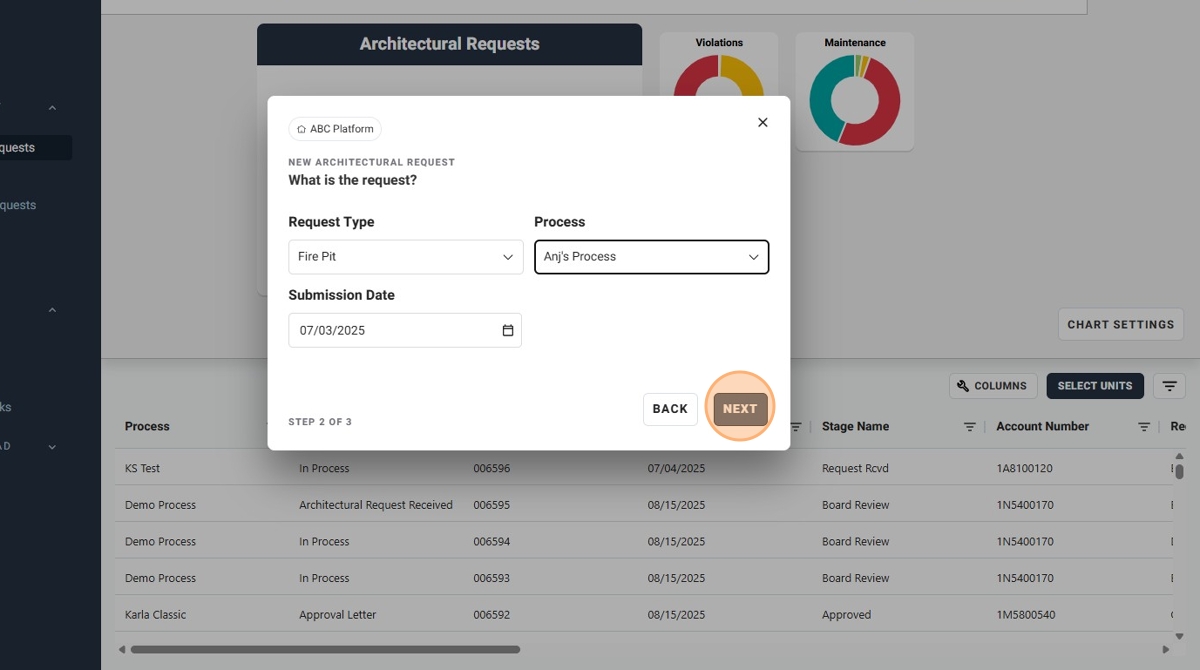Open the filter icon left of Stage Name

click(796, 427)
